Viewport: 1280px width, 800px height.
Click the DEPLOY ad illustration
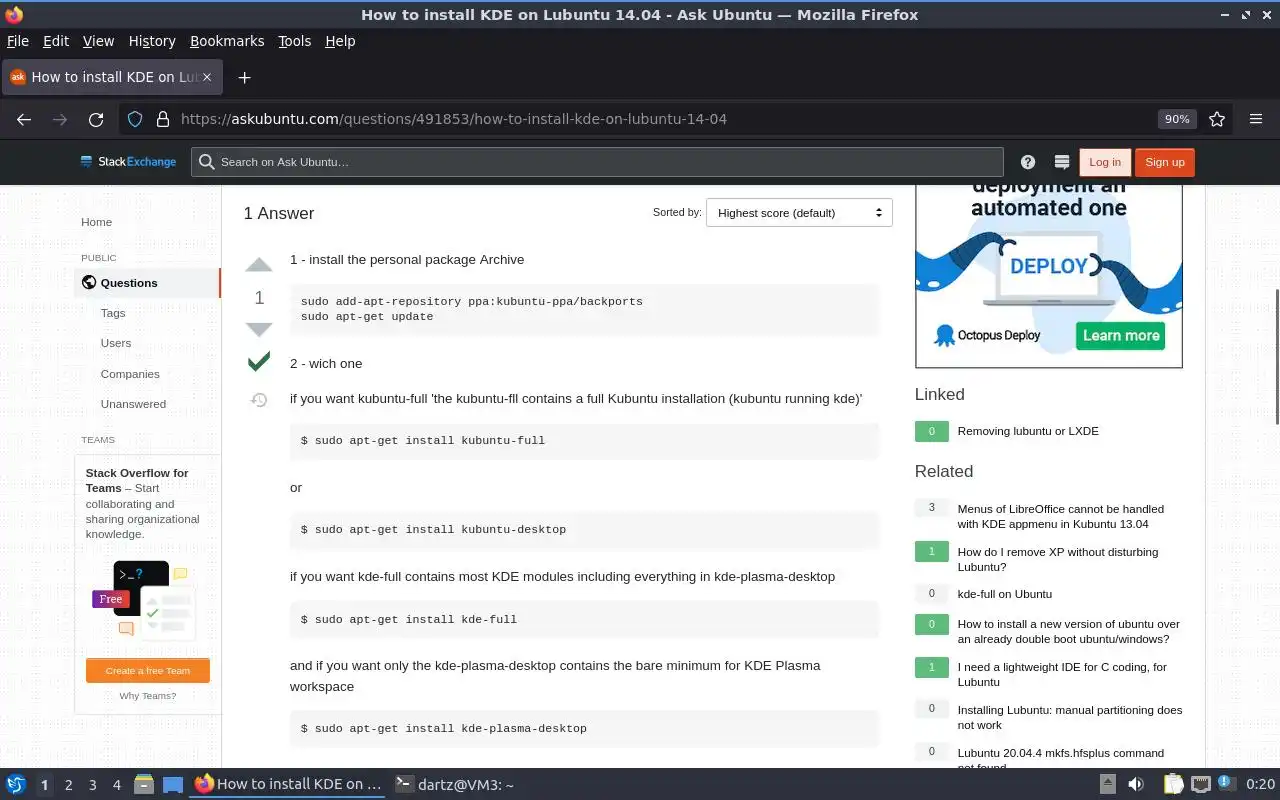click(1049, 268)
